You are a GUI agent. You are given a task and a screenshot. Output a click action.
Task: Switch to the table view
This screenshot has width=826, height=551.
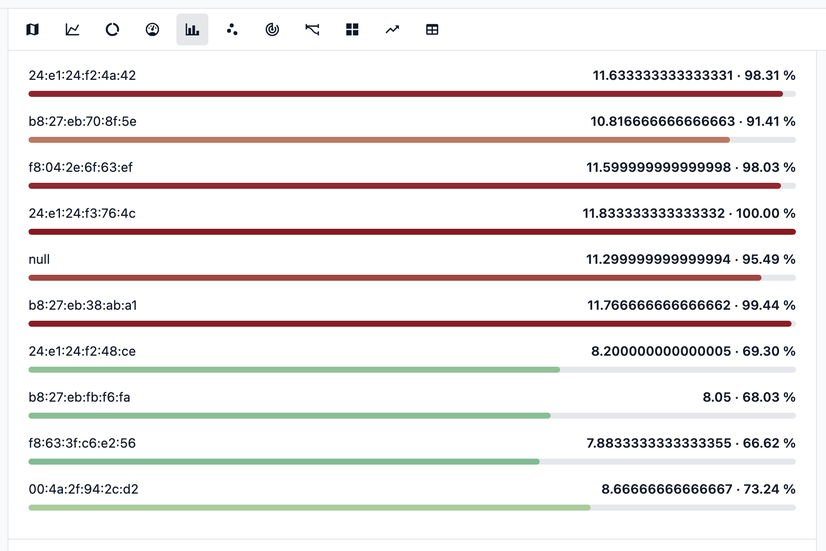(432, 30)
